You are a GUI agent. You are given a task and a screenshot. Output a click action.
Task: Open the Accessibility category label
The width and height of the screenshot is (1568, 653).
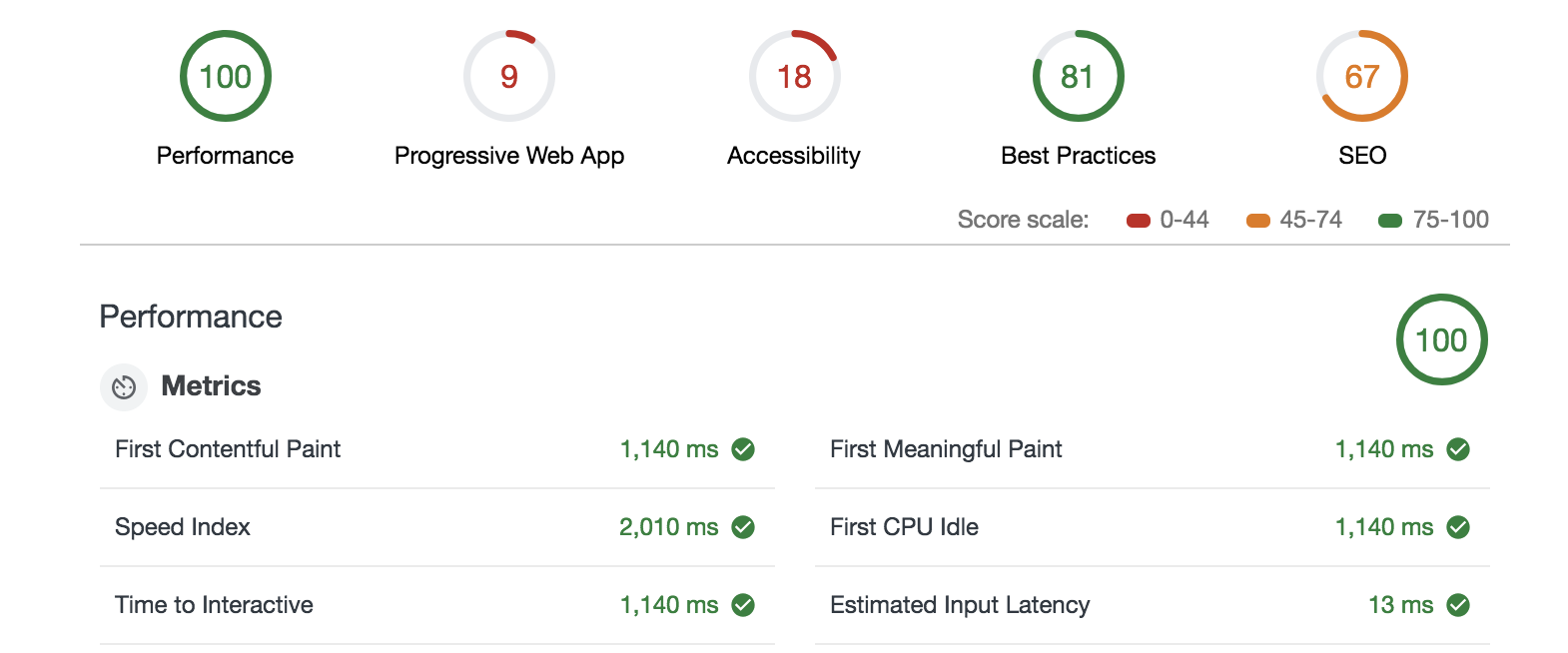pos(794,156)
